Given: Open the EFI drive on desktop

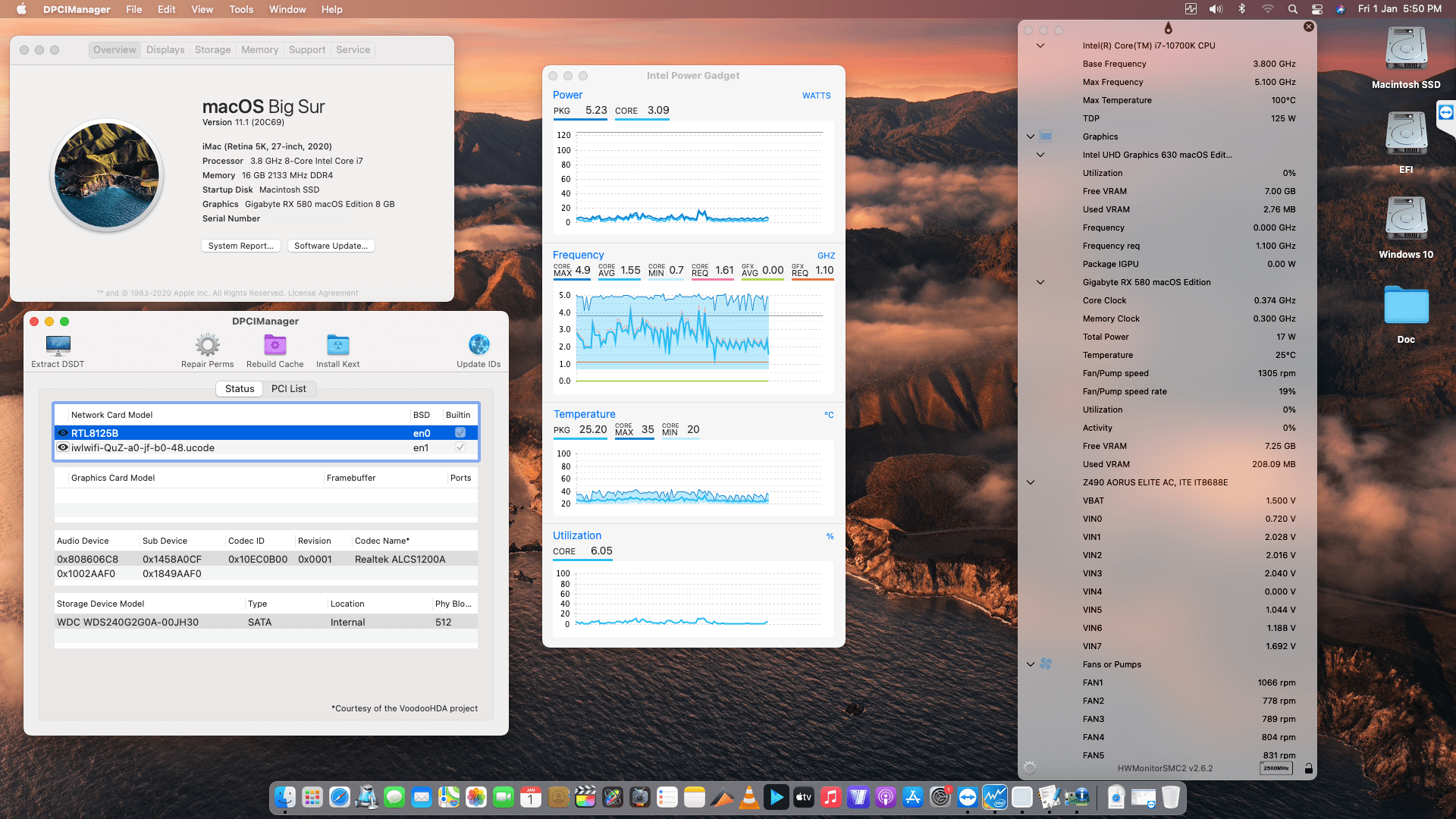Looking at the screenshot, I should 1406,133.
